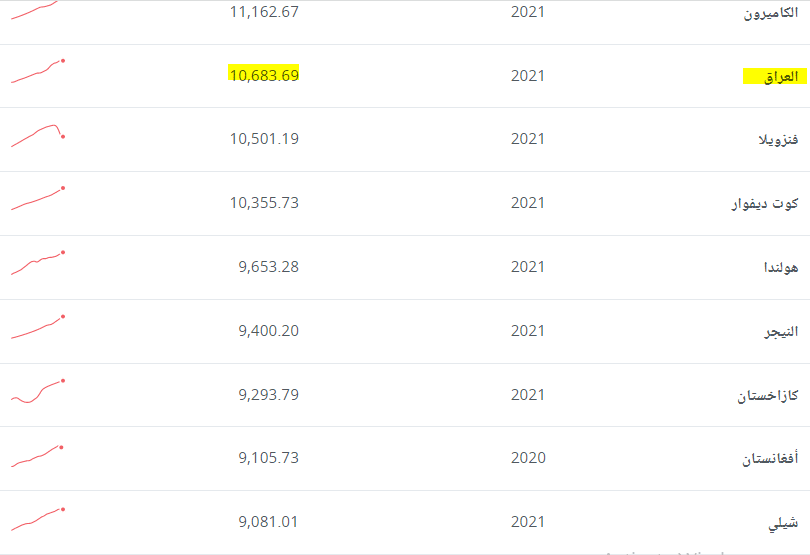
Task: Click the هولندا country link
Action: pos(780,268)
